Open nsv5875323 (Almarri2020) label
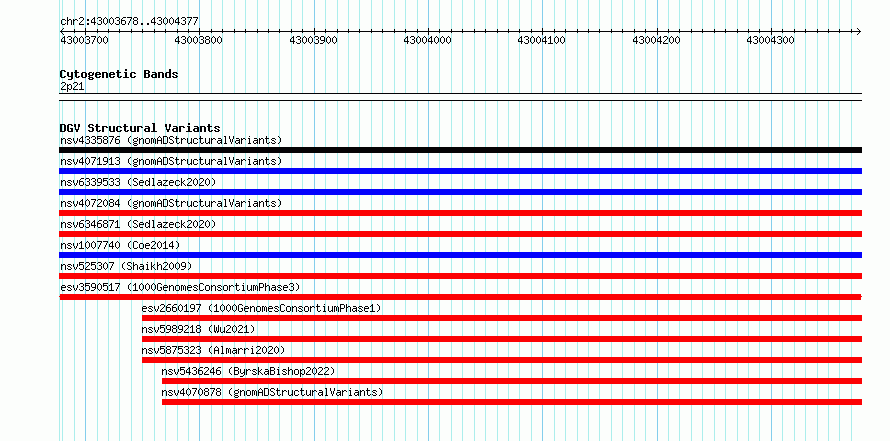 pyautogui.click(x=213, y=350)
